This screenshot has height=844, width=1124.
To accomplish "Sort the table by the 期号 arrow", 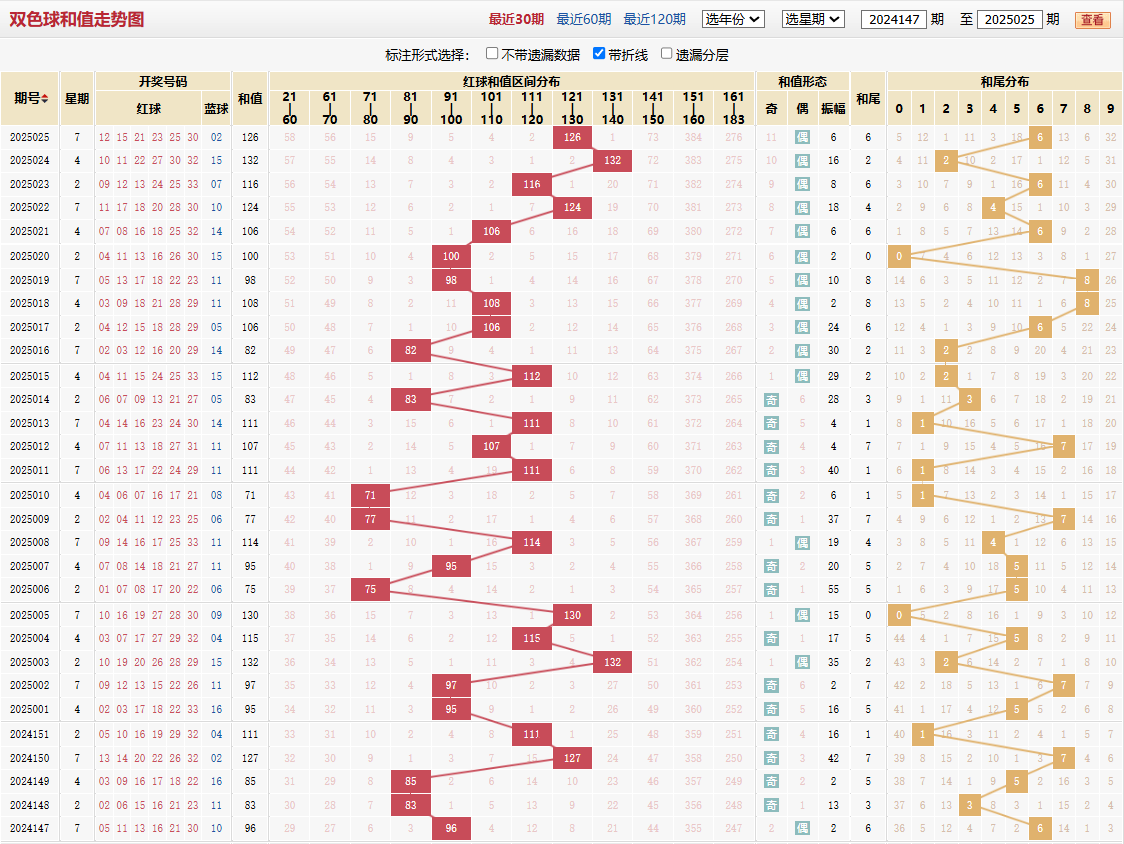I will 45,99.
